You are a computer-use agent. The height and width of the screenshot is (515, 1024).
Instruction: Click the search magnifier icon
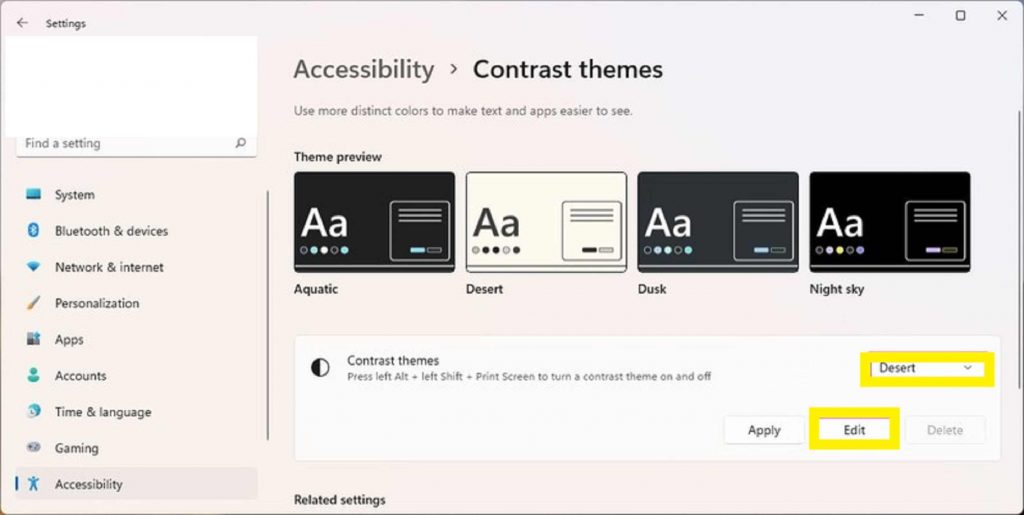[x=240, y=143]
